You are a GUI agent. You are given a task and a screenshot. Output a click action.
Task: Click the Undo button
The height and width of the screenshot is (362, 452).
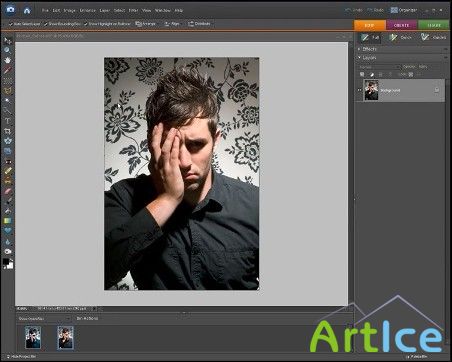354,10
